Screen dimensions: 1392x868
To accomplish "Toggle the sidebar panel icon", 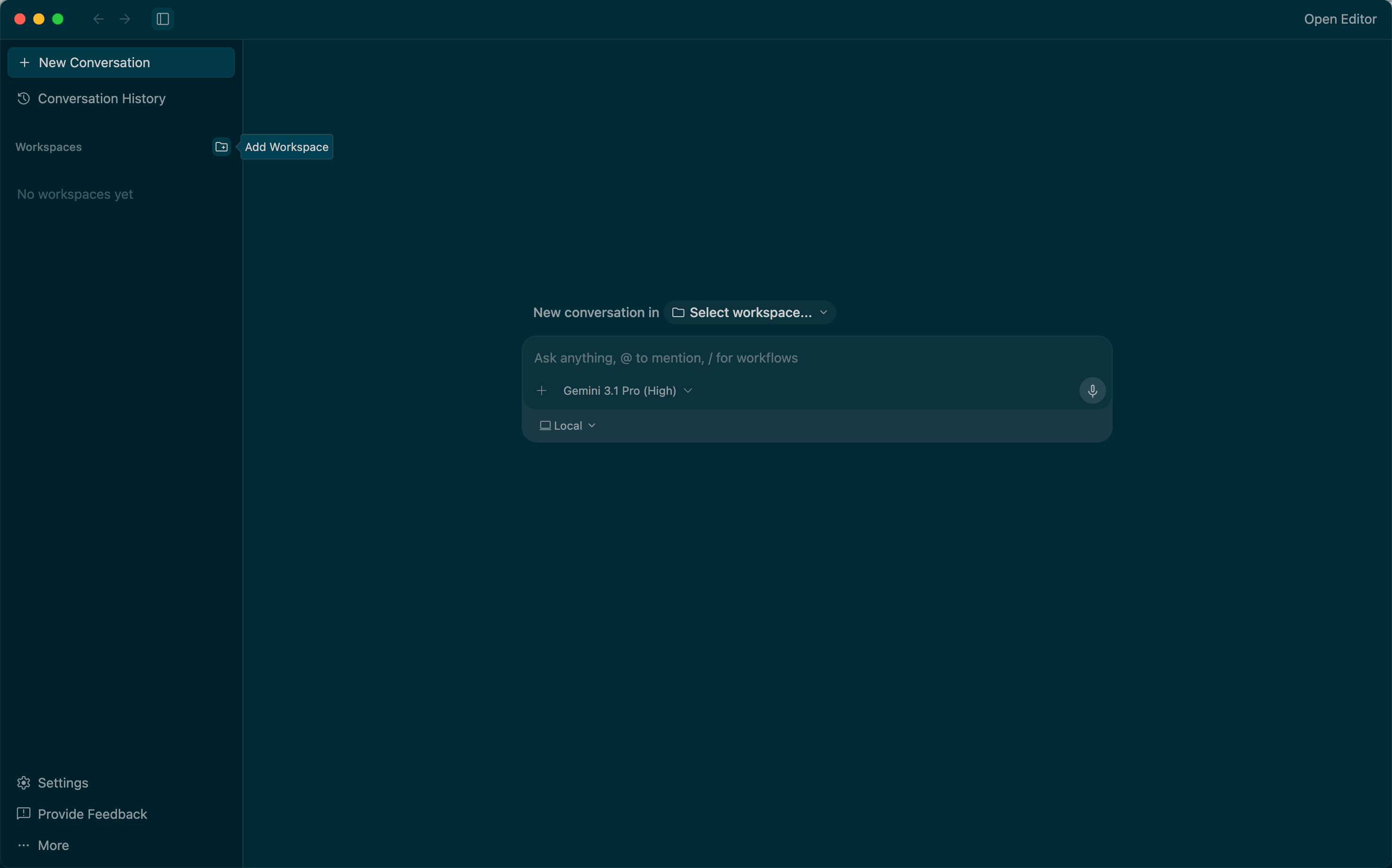I will coord(162,19).
